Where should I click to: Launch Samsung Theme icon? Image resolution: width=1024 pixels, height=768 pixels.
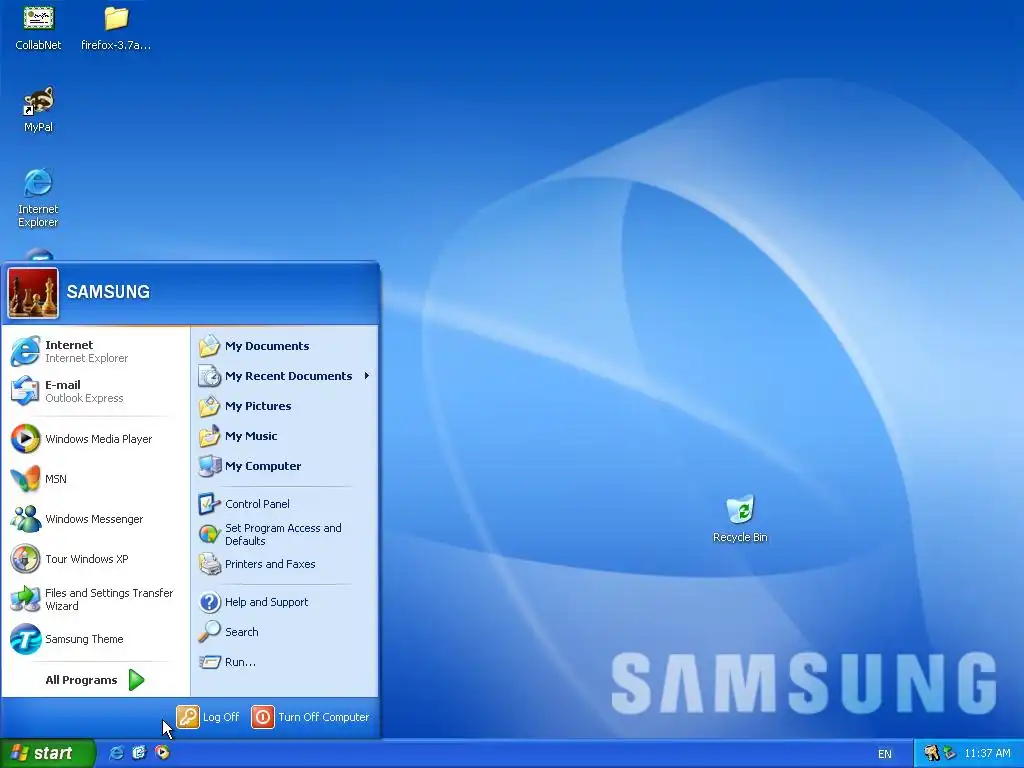coord(25,639)
